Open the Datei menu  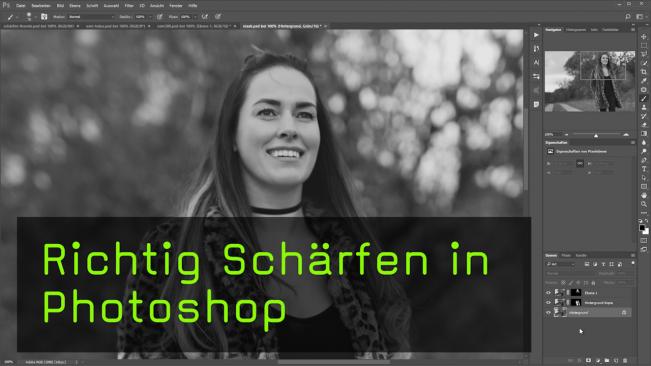click(20, 6)
